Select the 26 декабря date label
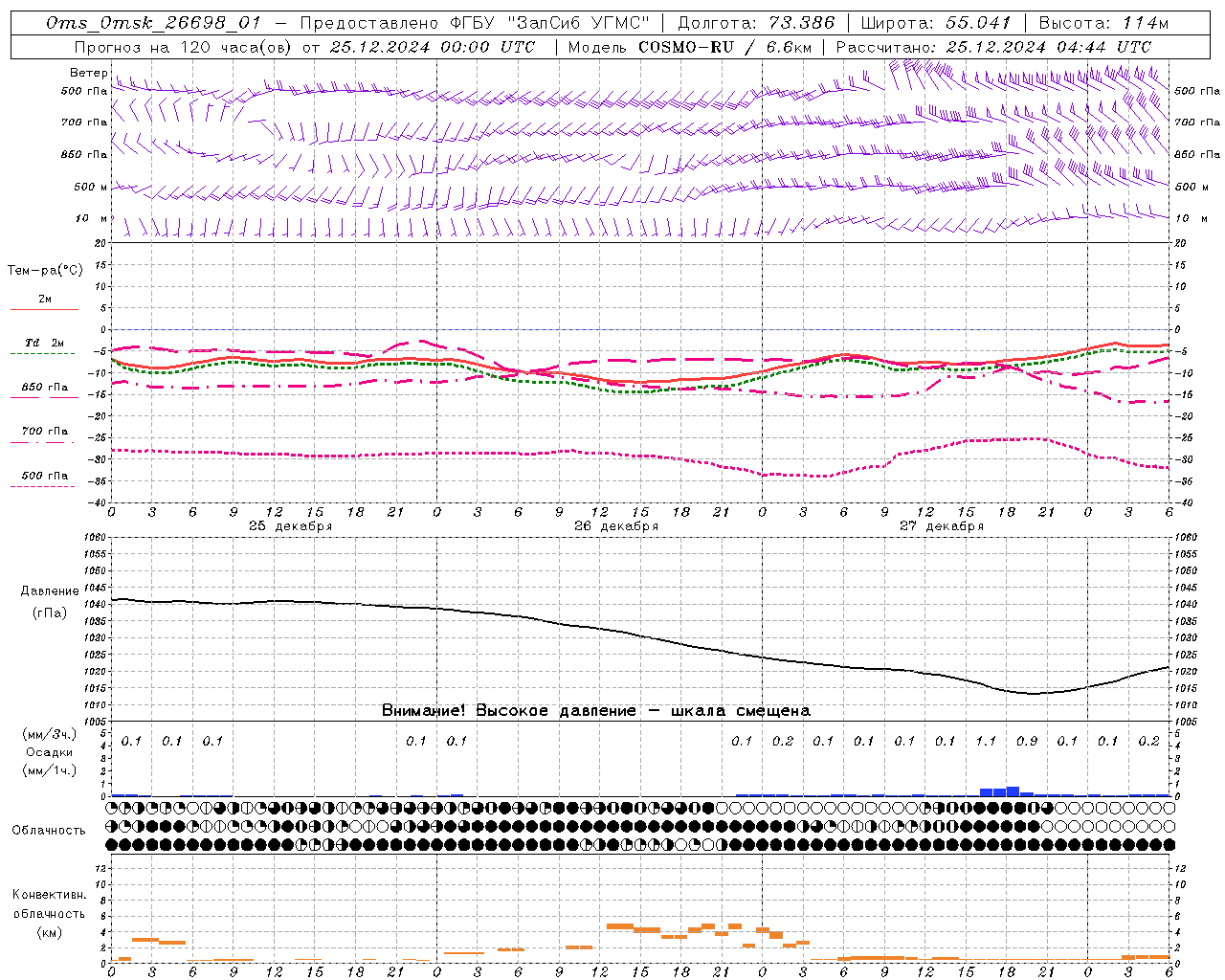1225x980 pixels. pyautogui.click(x=616, y=526)
